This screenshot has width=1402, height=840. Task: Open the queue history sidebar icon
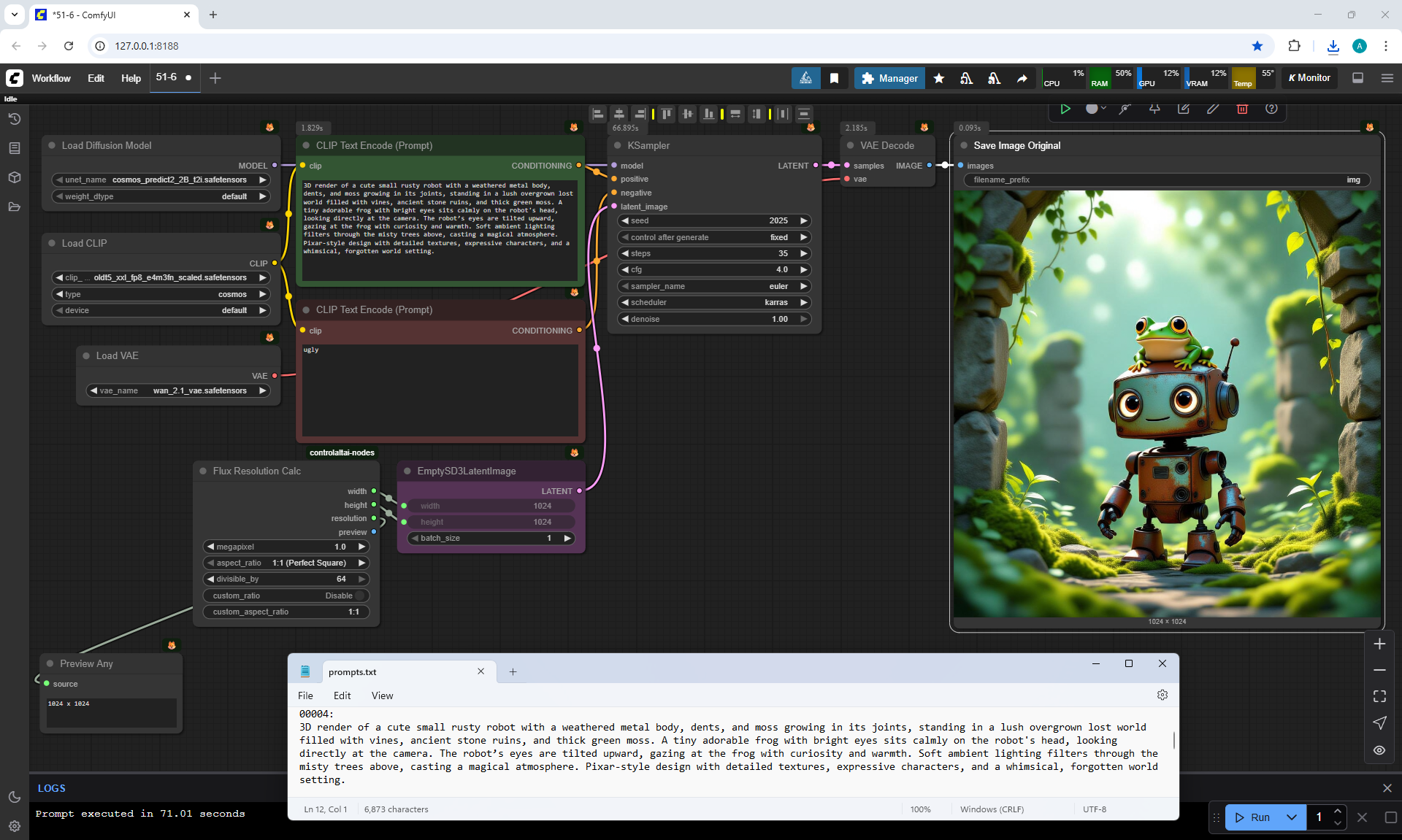15,119
